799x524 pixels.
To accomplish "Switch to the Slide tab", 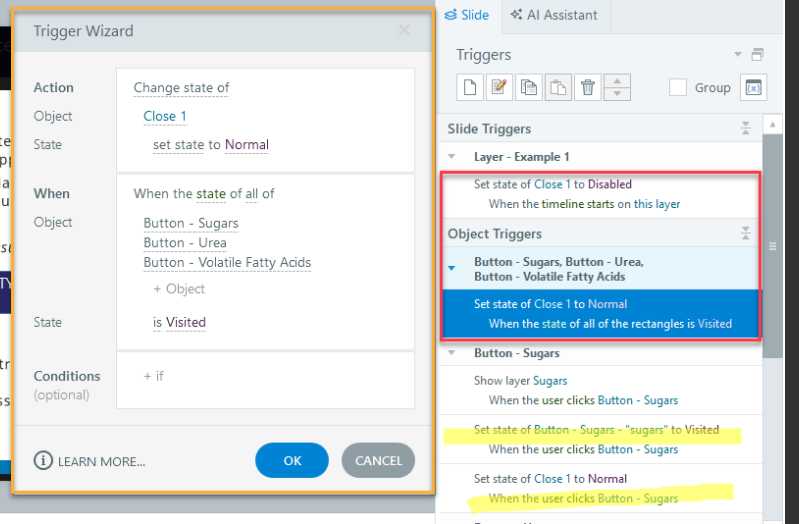I will [467, 15].
